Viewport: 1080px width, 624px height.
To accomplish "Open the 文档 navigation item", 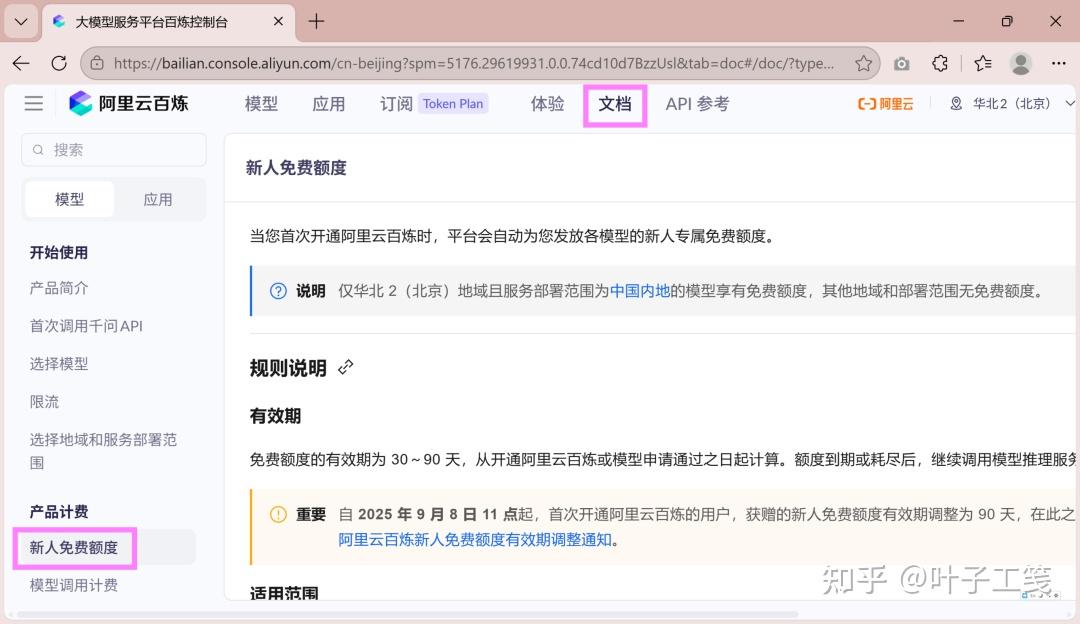I will click(614, 103).
